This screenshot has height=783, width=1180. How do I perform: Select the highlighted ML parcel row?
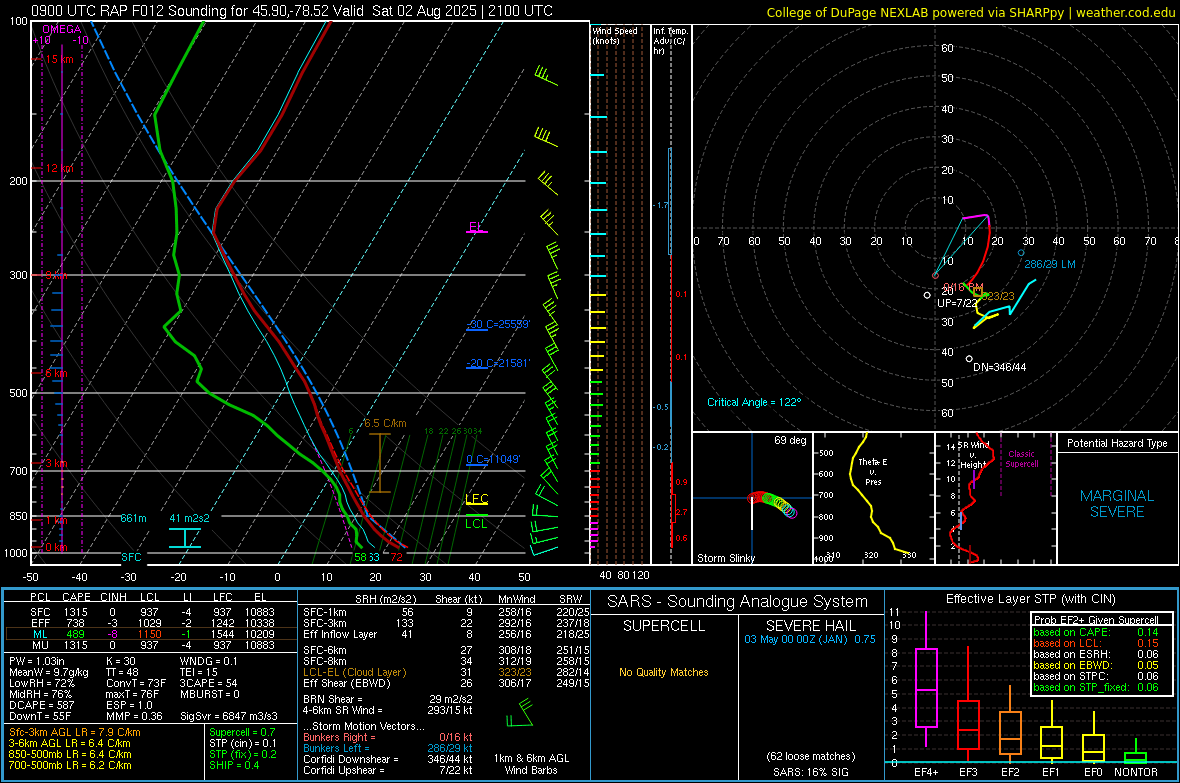[x=151, y=634]
